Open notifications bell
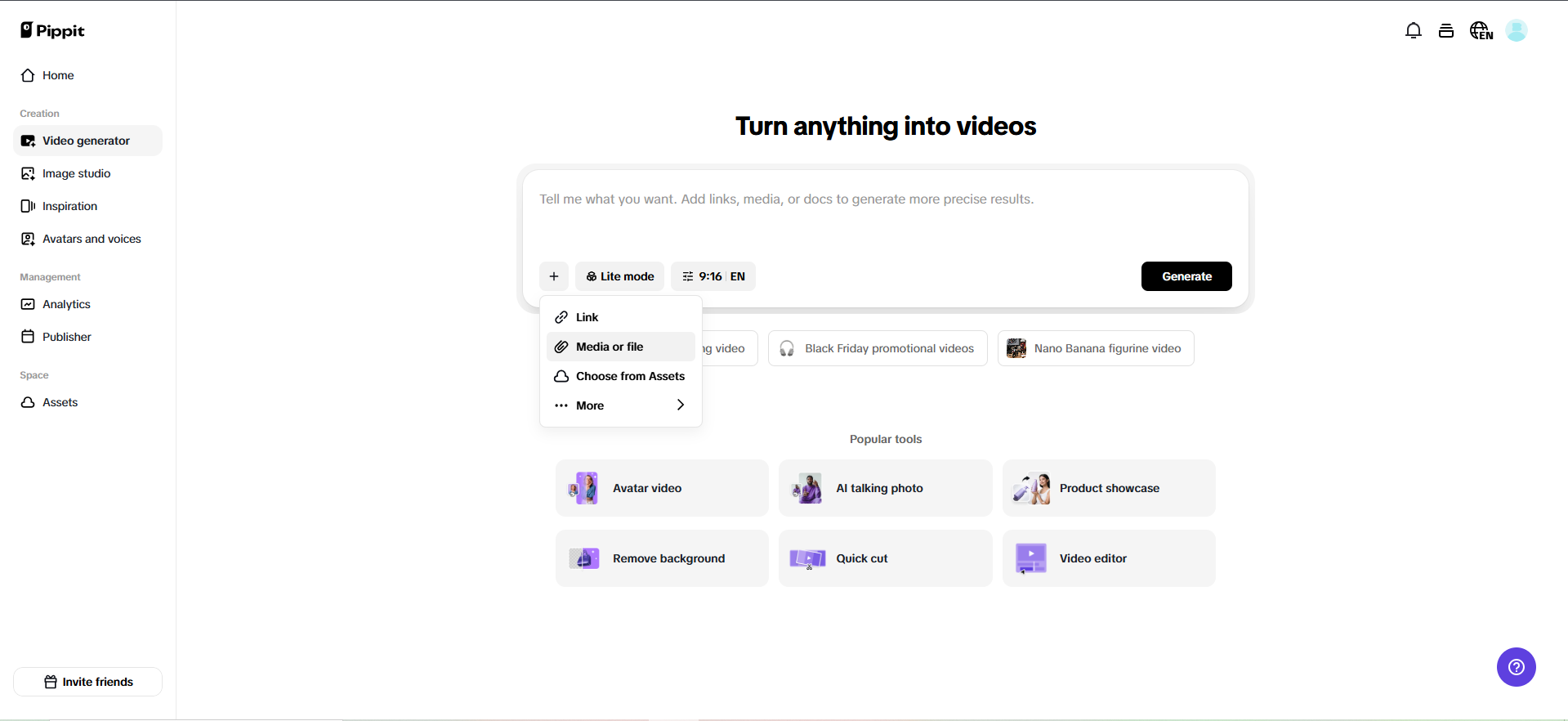 [1413, 31]
